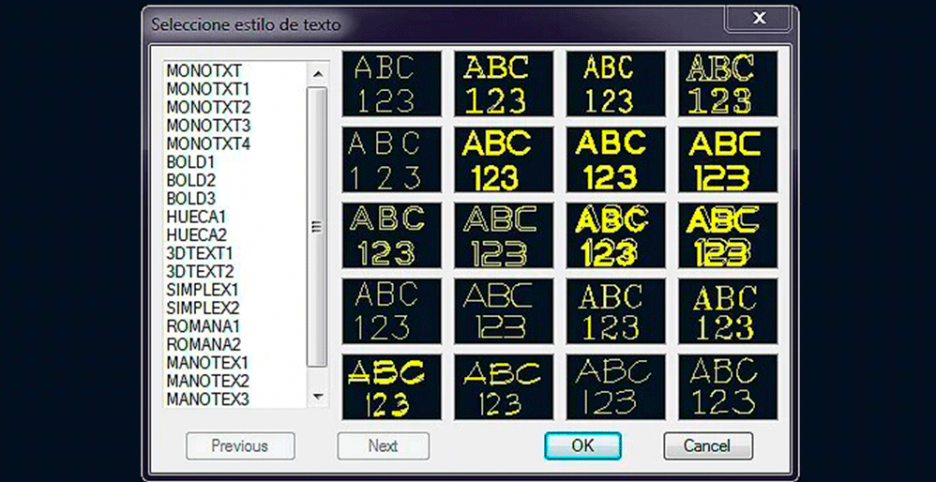The height and width of the screenshot is (482, 936).
Task: Select the widely spaced A B C thumbnail
Action: [391, 160]
